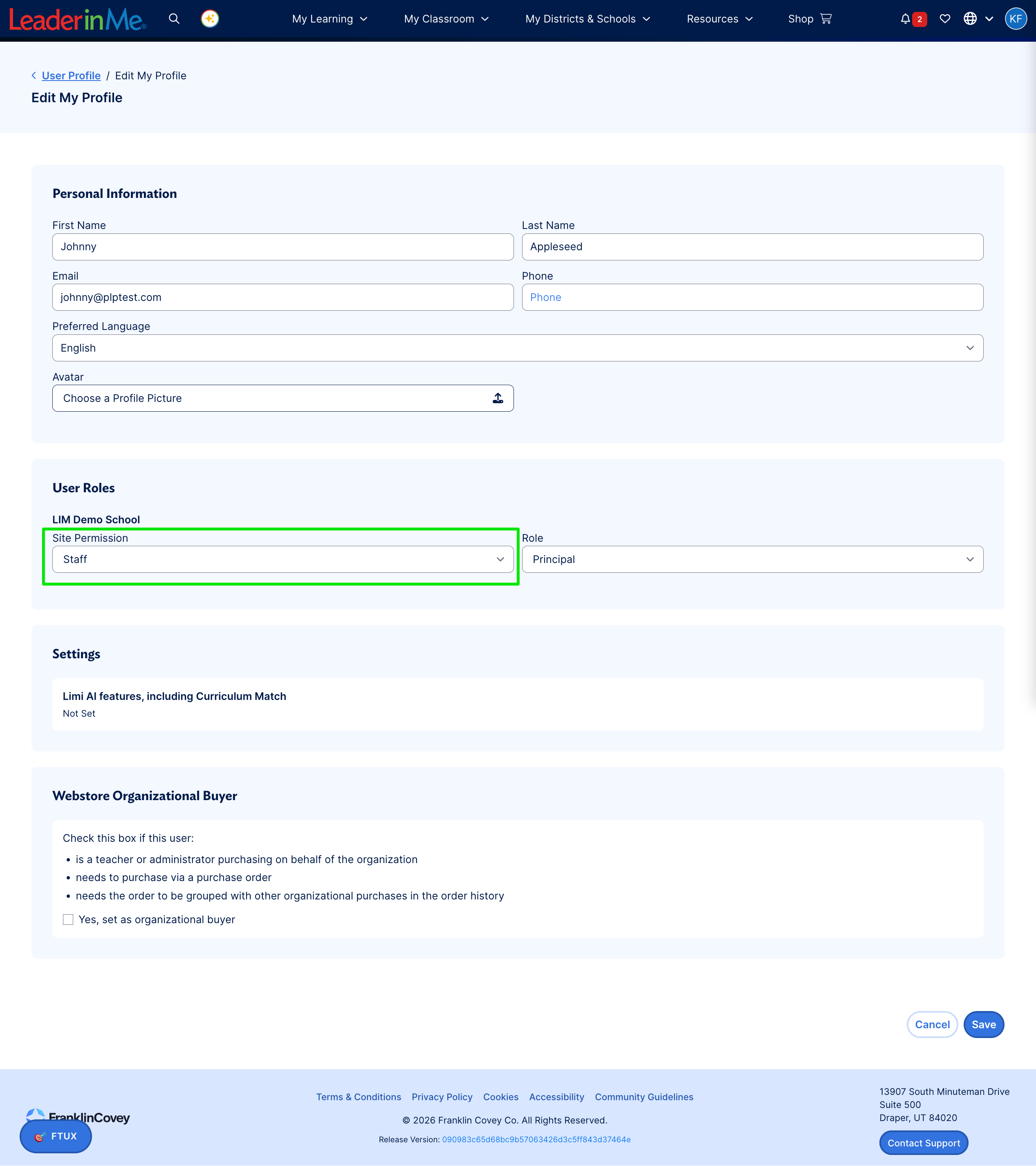Open the My Classroom menu
The width and height of the screenshot is (1036, 1166).
pyautogui.click(x=447, y=19)
